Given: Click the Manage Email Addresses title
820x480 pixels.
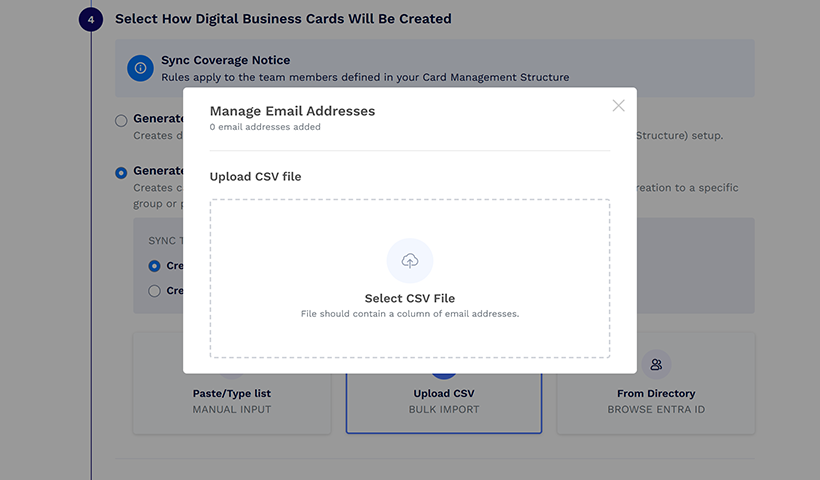Looking at the screenshot, I should 292,111.
